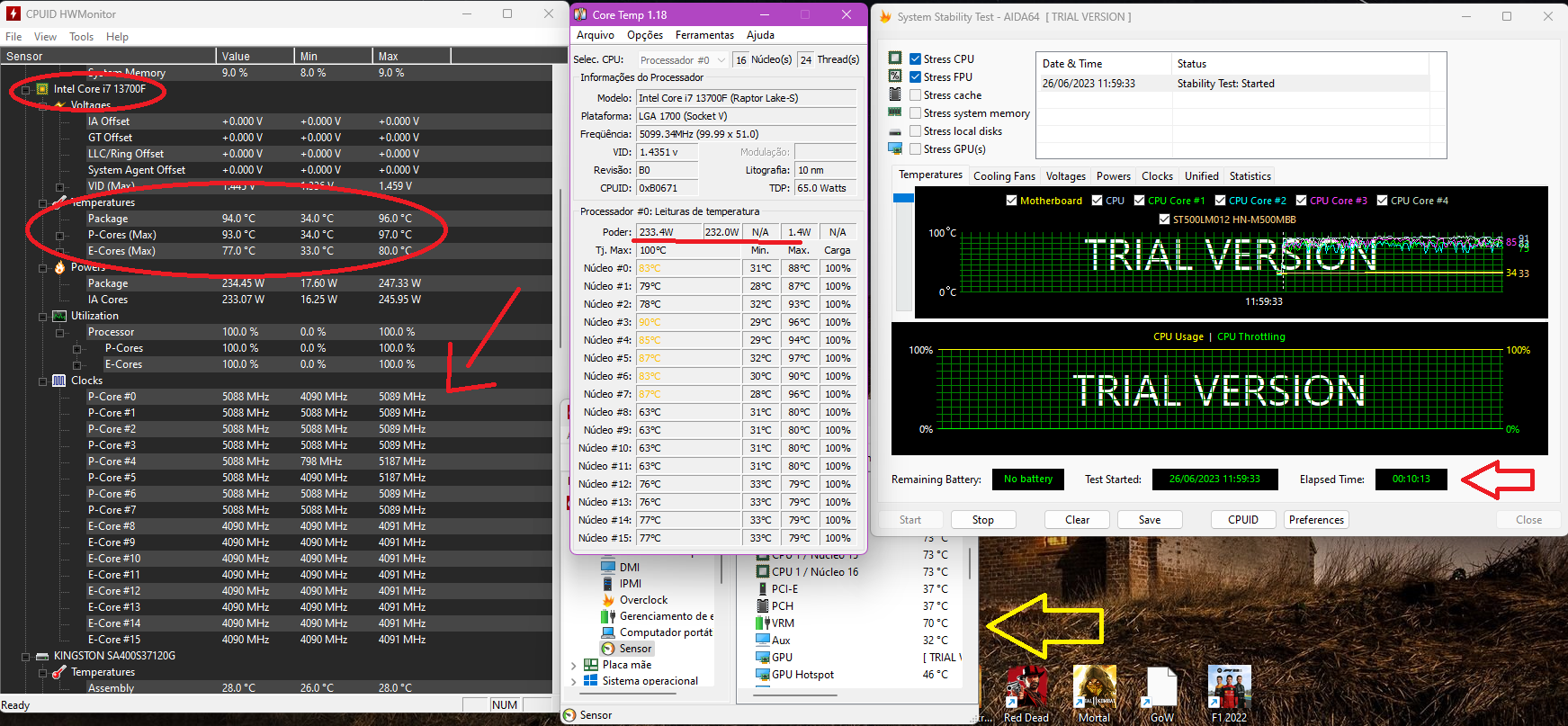The width and height of the screenshot is (1568, 726).
Task: Click the Powers flame icon in HWMonitor
Action: click(59, 267)
